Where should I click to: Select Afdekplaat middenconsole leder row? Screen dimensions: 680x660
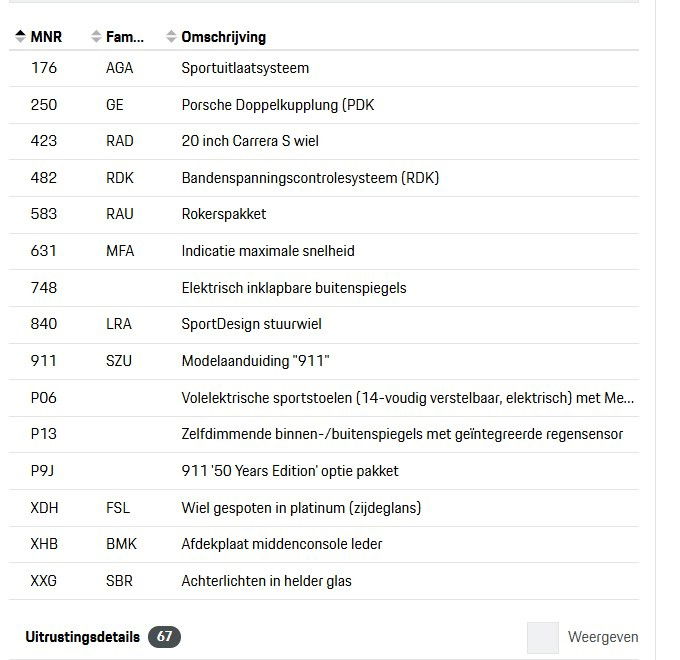pos(282,544)
